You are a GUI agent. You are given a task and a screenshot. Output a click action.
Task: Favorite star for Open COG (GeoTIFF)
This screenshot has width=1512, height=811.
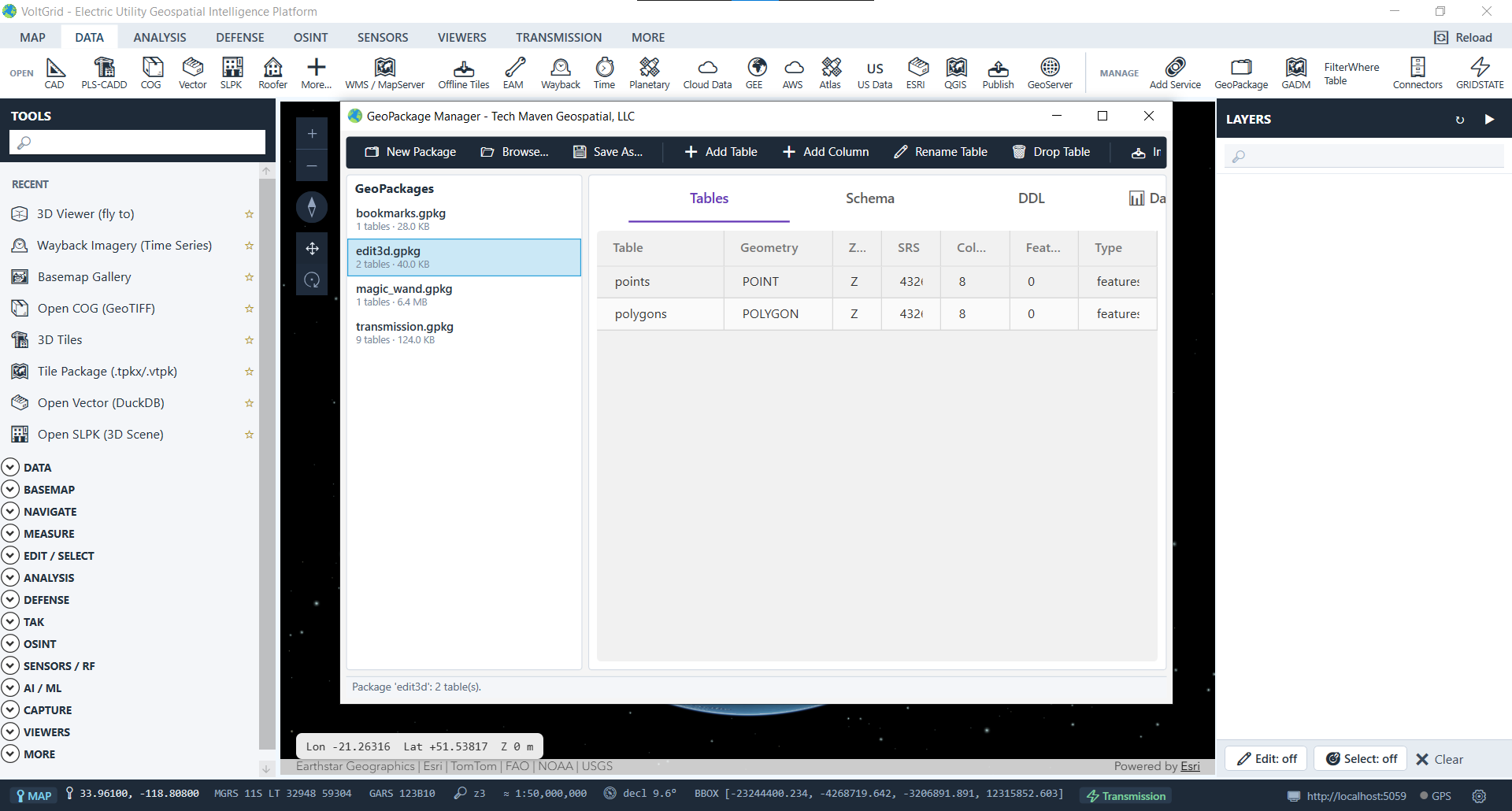tap(249, 309)
